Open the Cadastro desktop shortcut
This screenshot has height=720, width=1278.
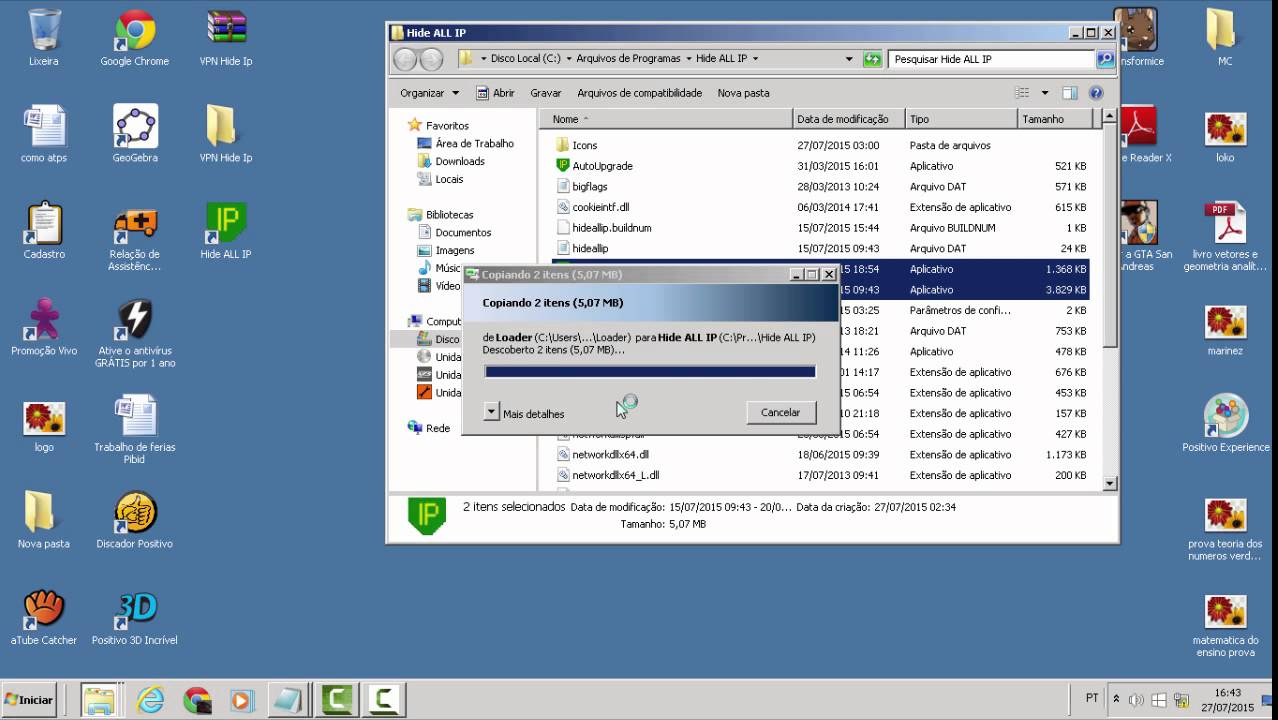44,231
